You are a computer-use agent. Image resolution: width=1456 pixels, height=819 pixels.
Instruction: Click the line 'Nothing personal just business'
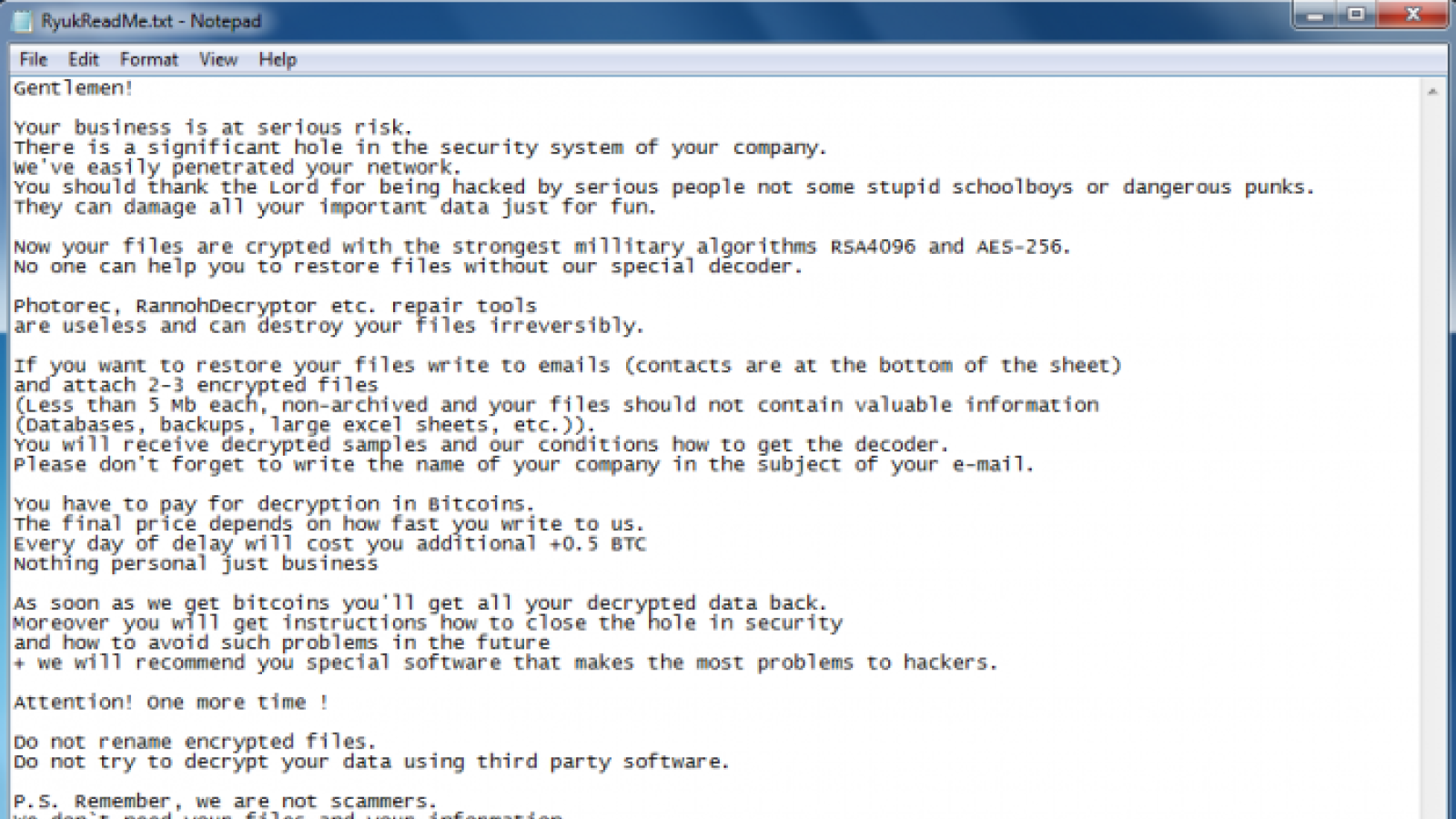pyautogui.click(x=195, y=564)
